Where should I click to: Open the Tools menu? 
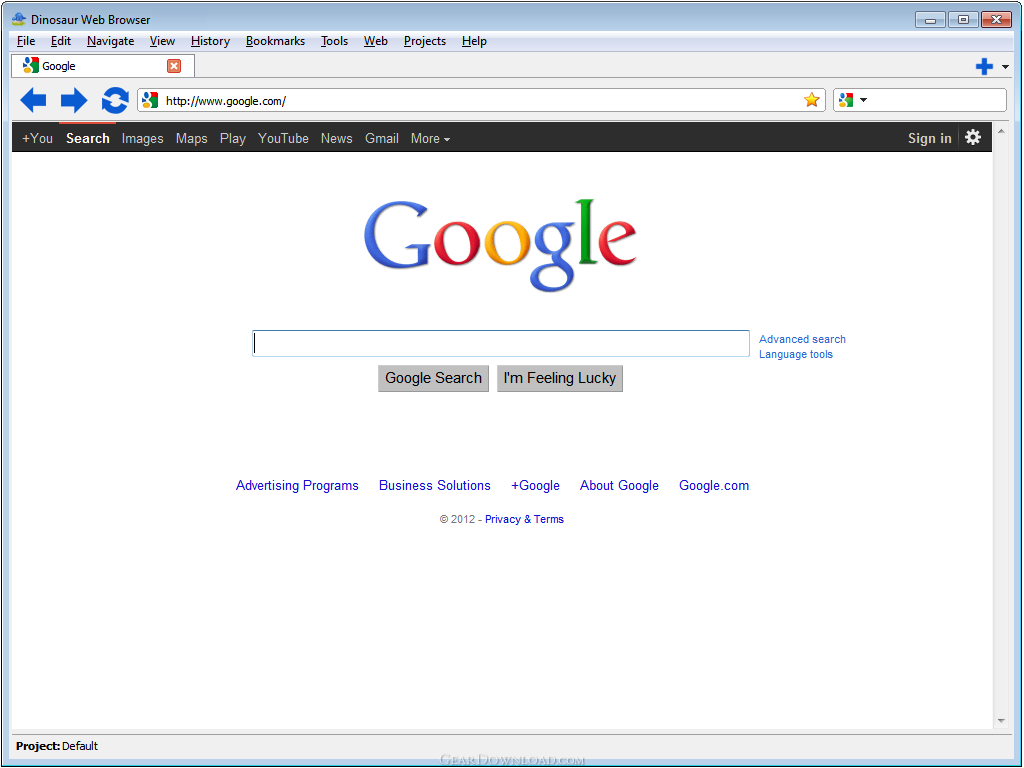pyautogui.click(x=334, y=41)
